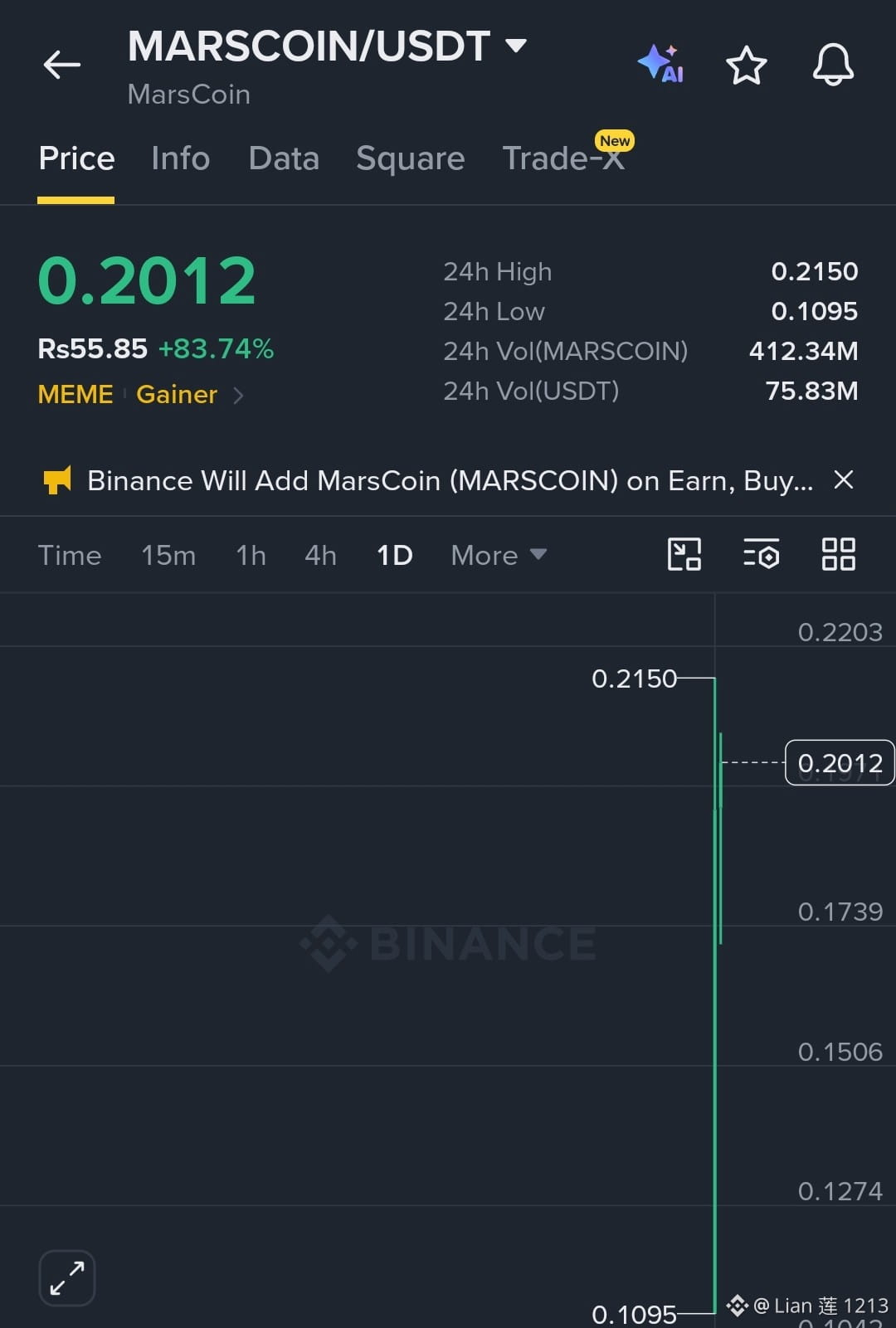This screenshot has height=1328, width=896.
Task: Open the Trade-X tab
Action: click(x=564, y=158)
